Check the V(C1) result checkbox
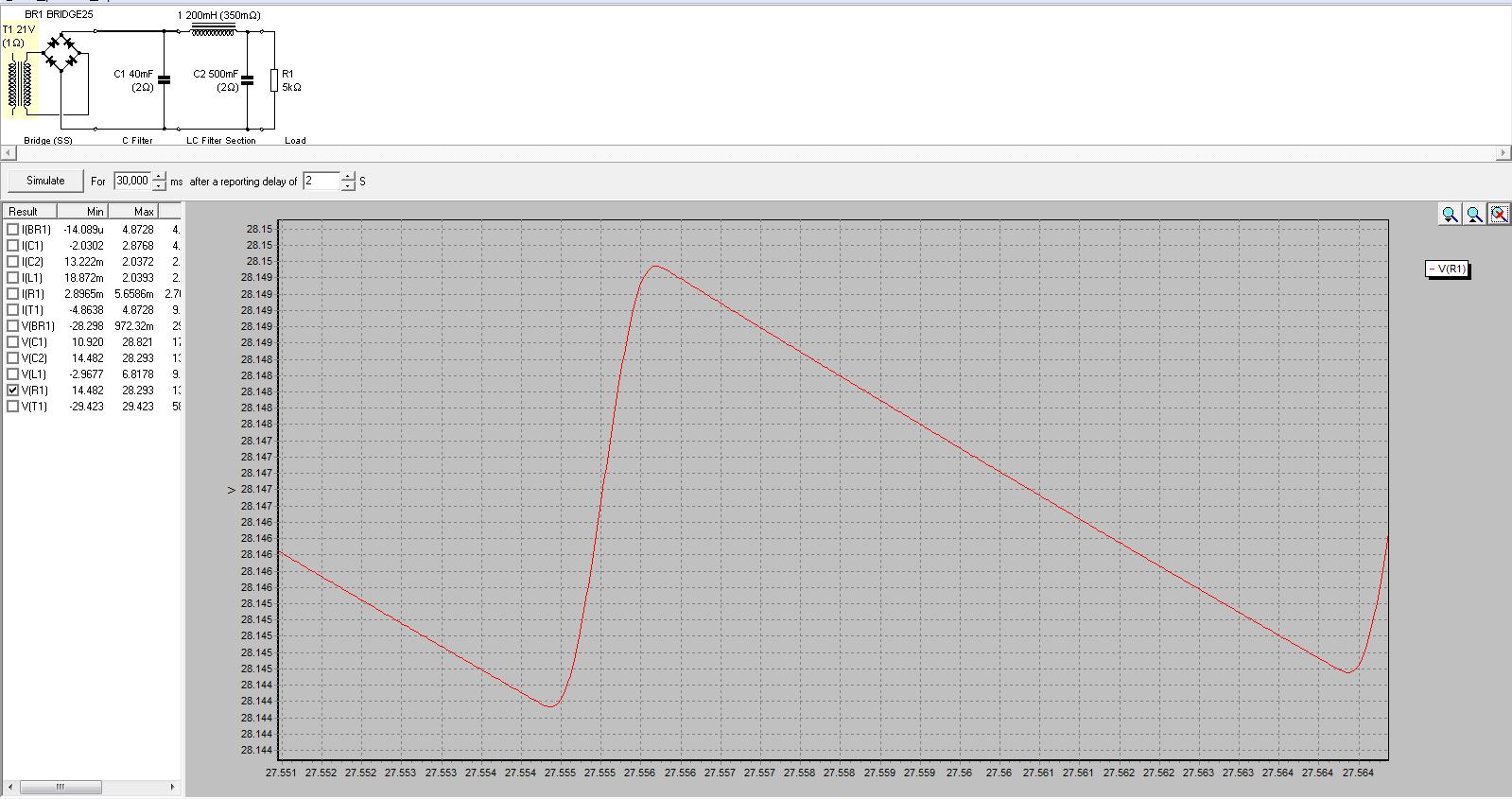This screenshot has width=1512, height=799. (x=12, y=341)
